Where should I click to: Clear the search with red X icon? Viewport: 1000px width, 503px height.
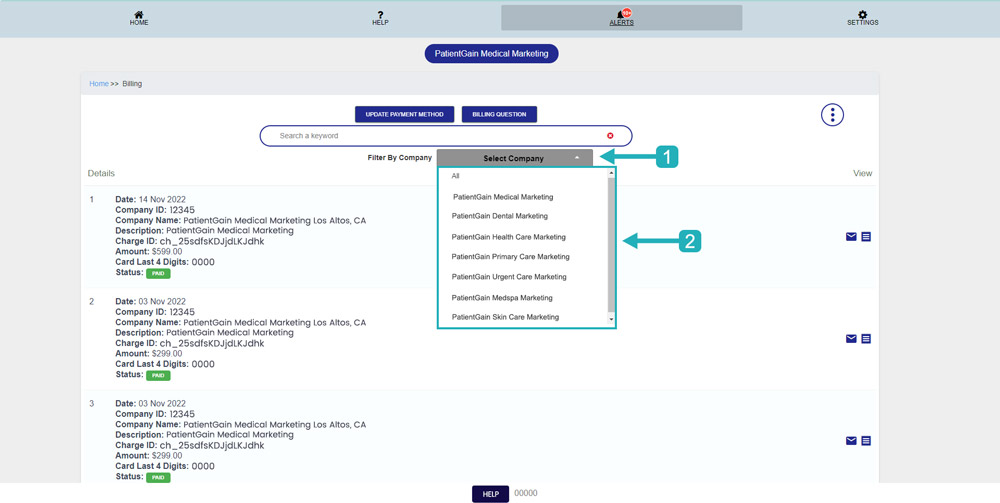coord(610,136)
